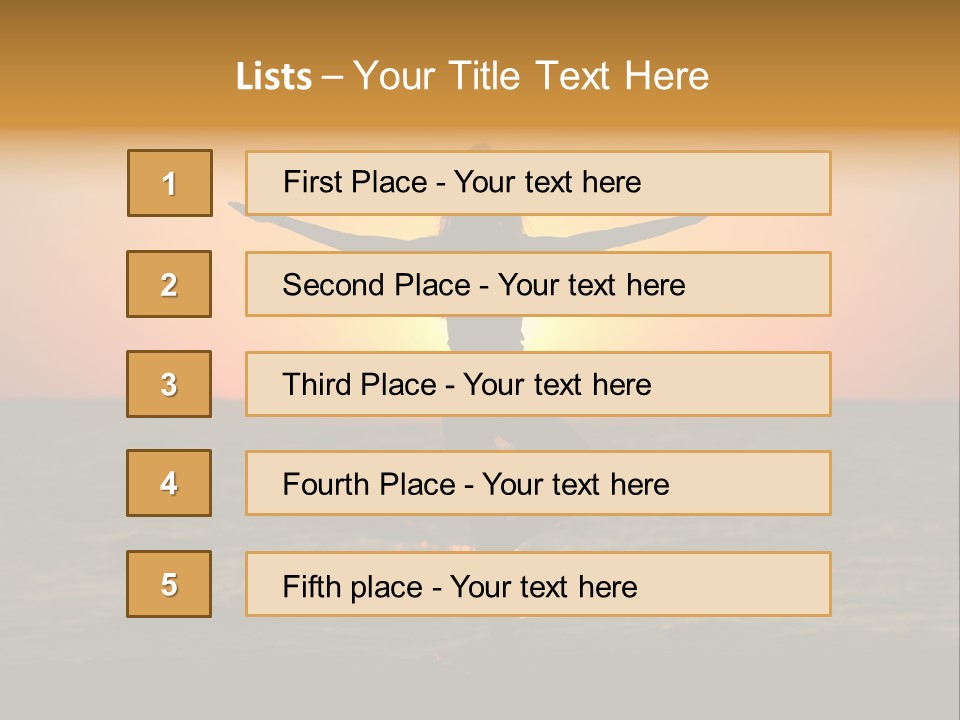Click 'Title Text Here' in the heading

click(579, 76)
